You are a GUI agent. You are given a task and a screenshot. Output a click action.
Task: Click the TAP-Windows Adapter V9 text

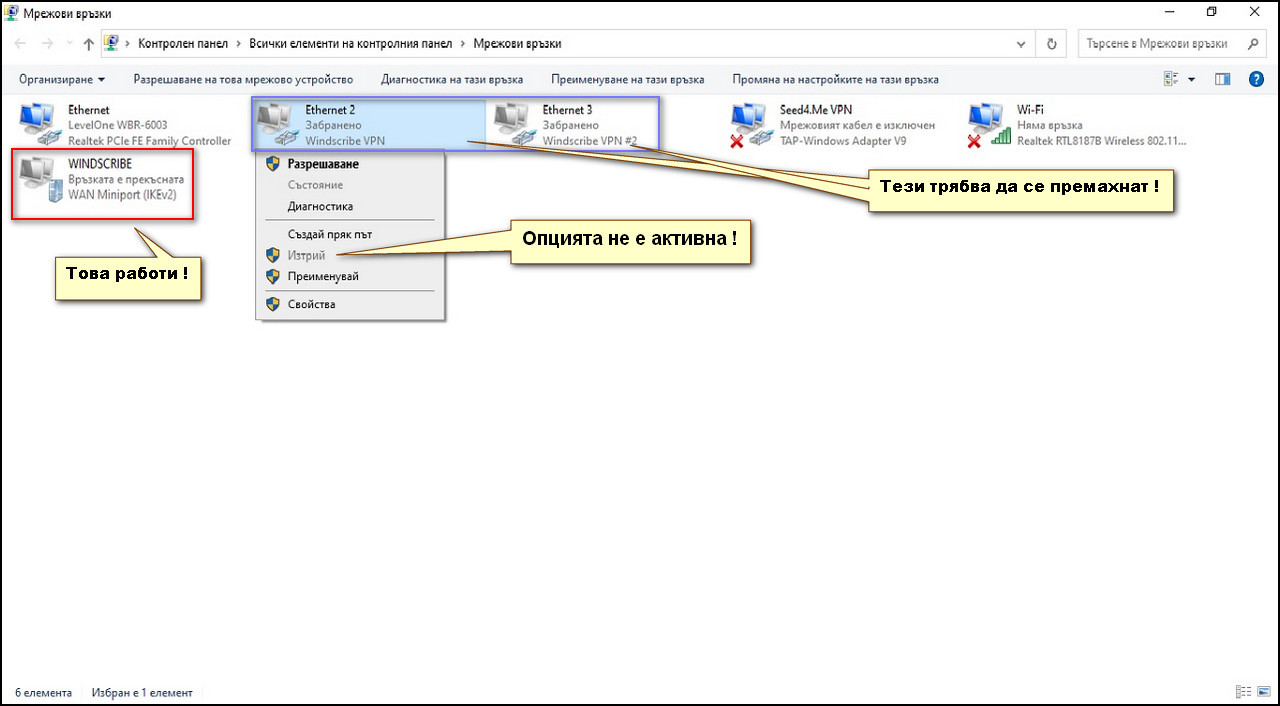[843, 141]
